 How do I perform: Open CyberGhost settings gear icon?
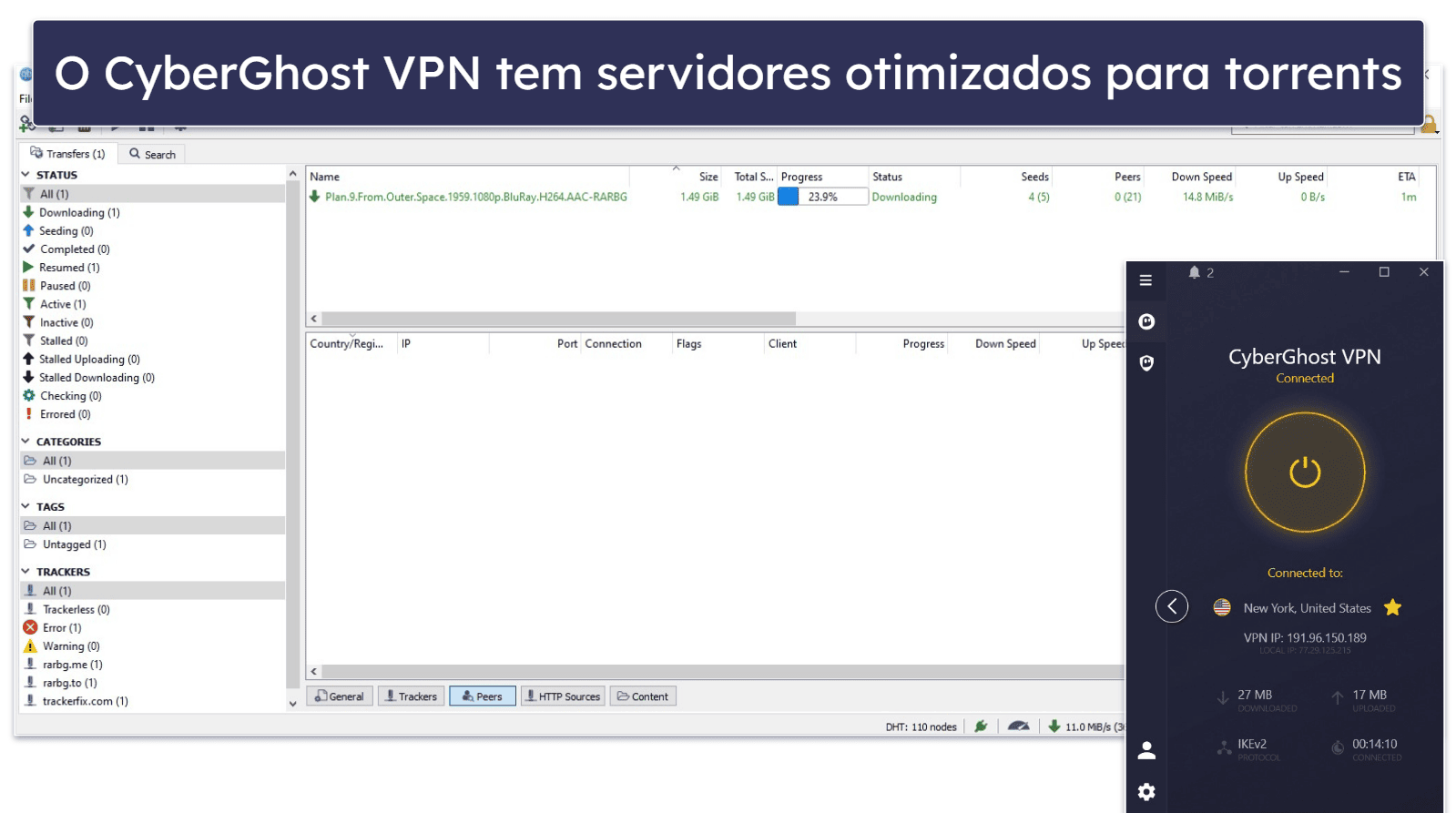(1146, 792)
